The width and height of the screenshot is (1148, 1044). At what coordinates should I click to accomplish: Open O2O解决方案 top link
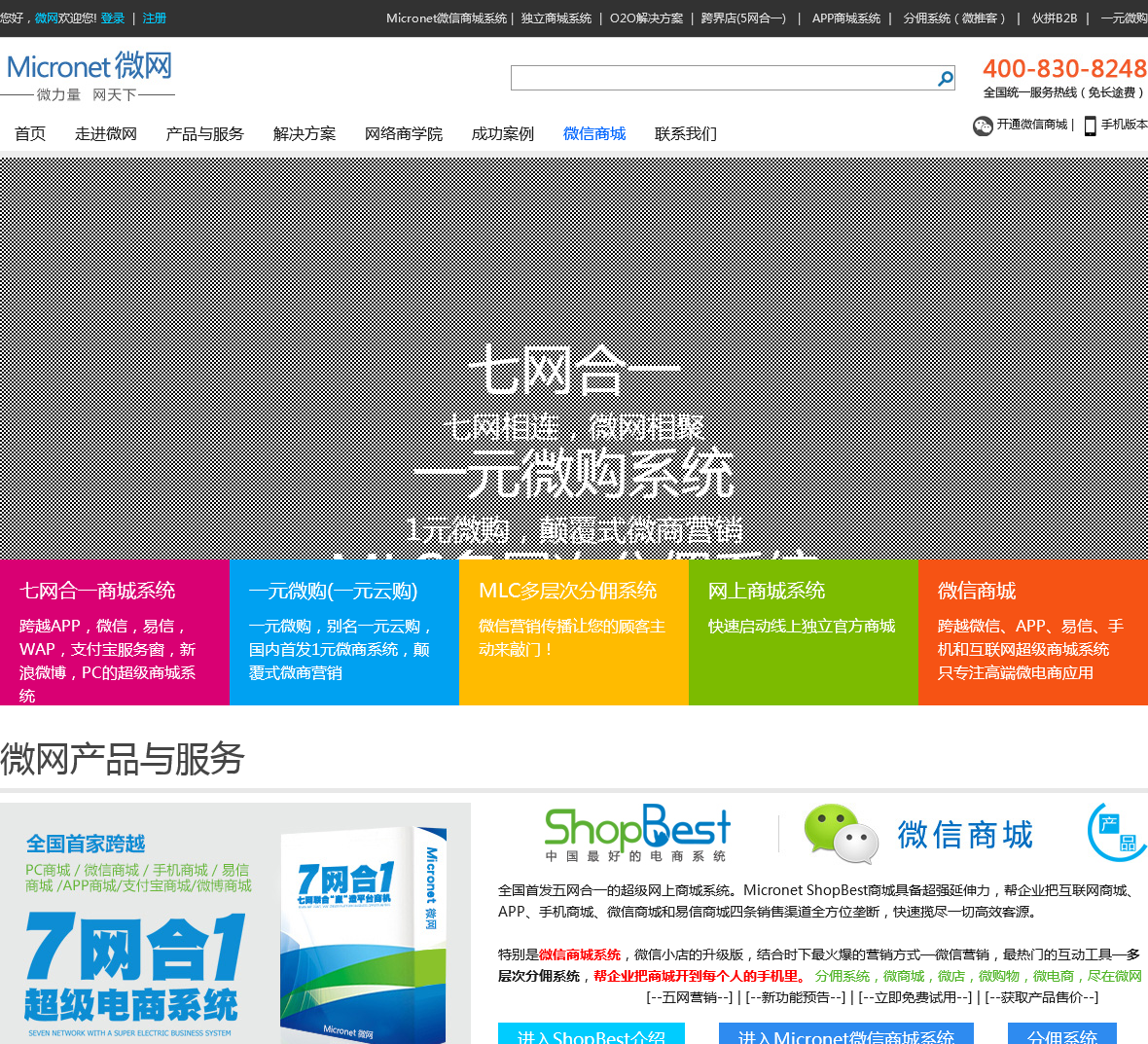tap(647, 18)
